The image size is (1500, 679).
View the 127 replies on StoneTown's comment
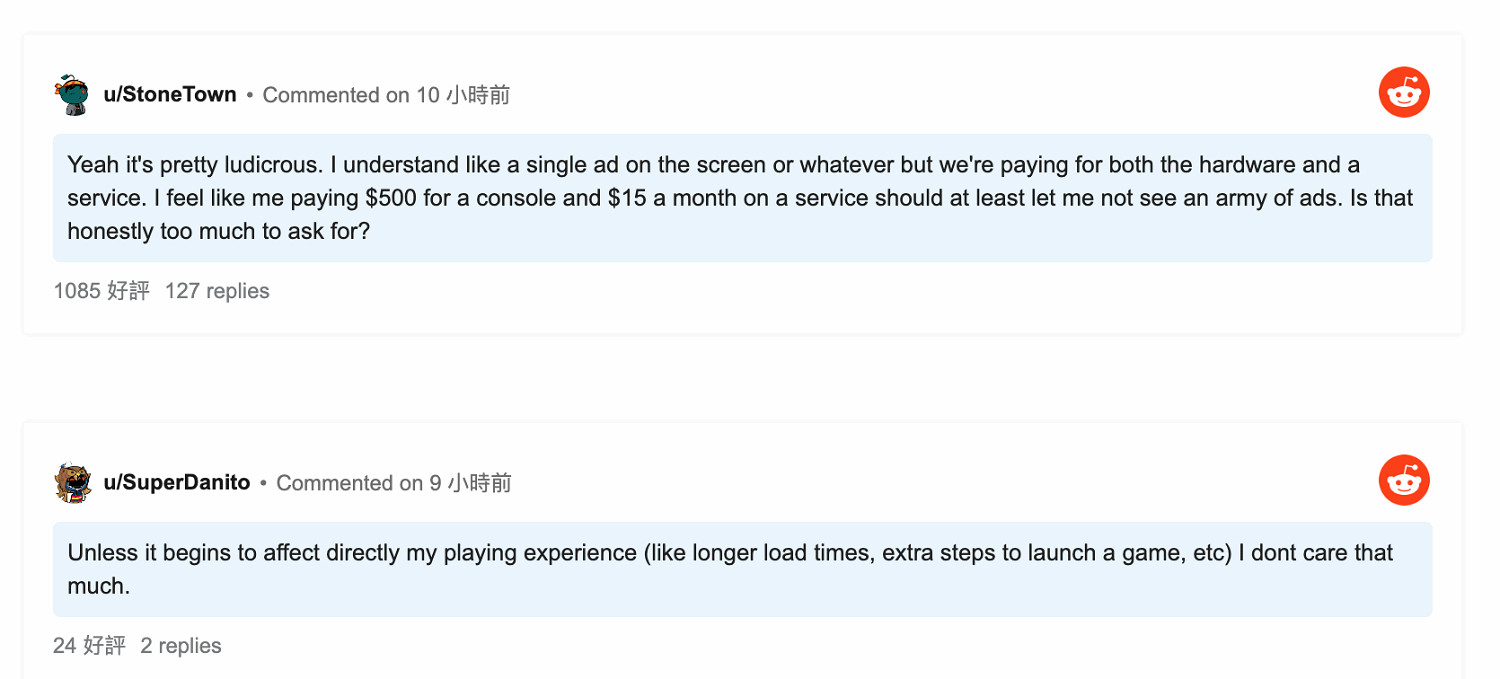pyautogui.click(x=217, y=291)
